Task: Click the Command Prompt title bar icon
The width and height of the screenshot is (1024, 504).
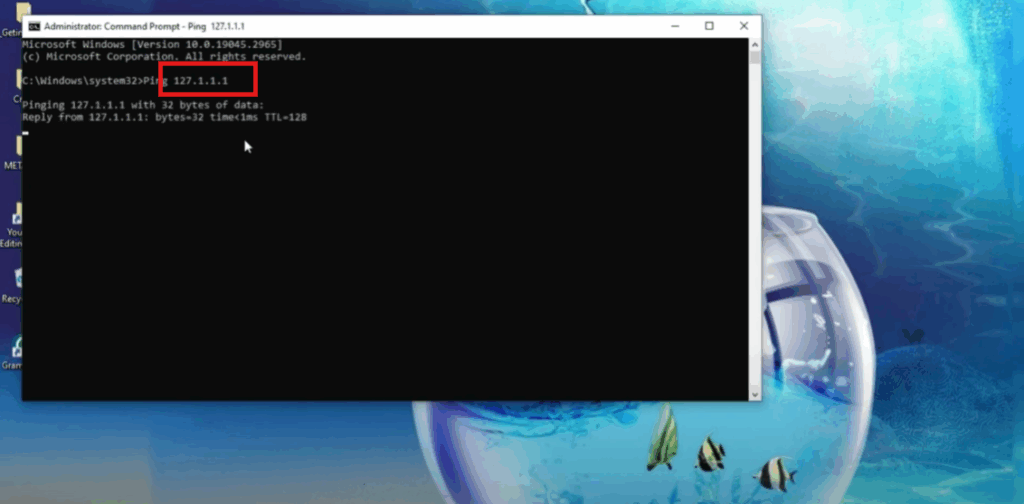Action: coord(32,26)
